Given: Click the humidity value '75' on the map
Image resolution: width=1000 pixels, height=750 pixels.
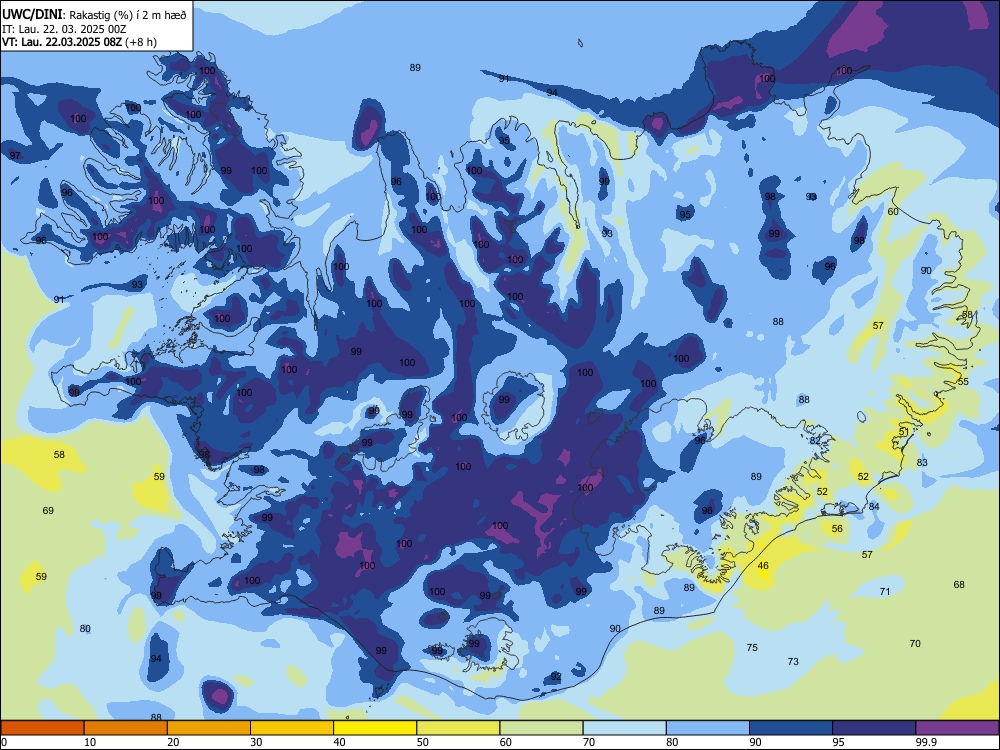Looking at the screenshot, I should (x=752, y=647).
